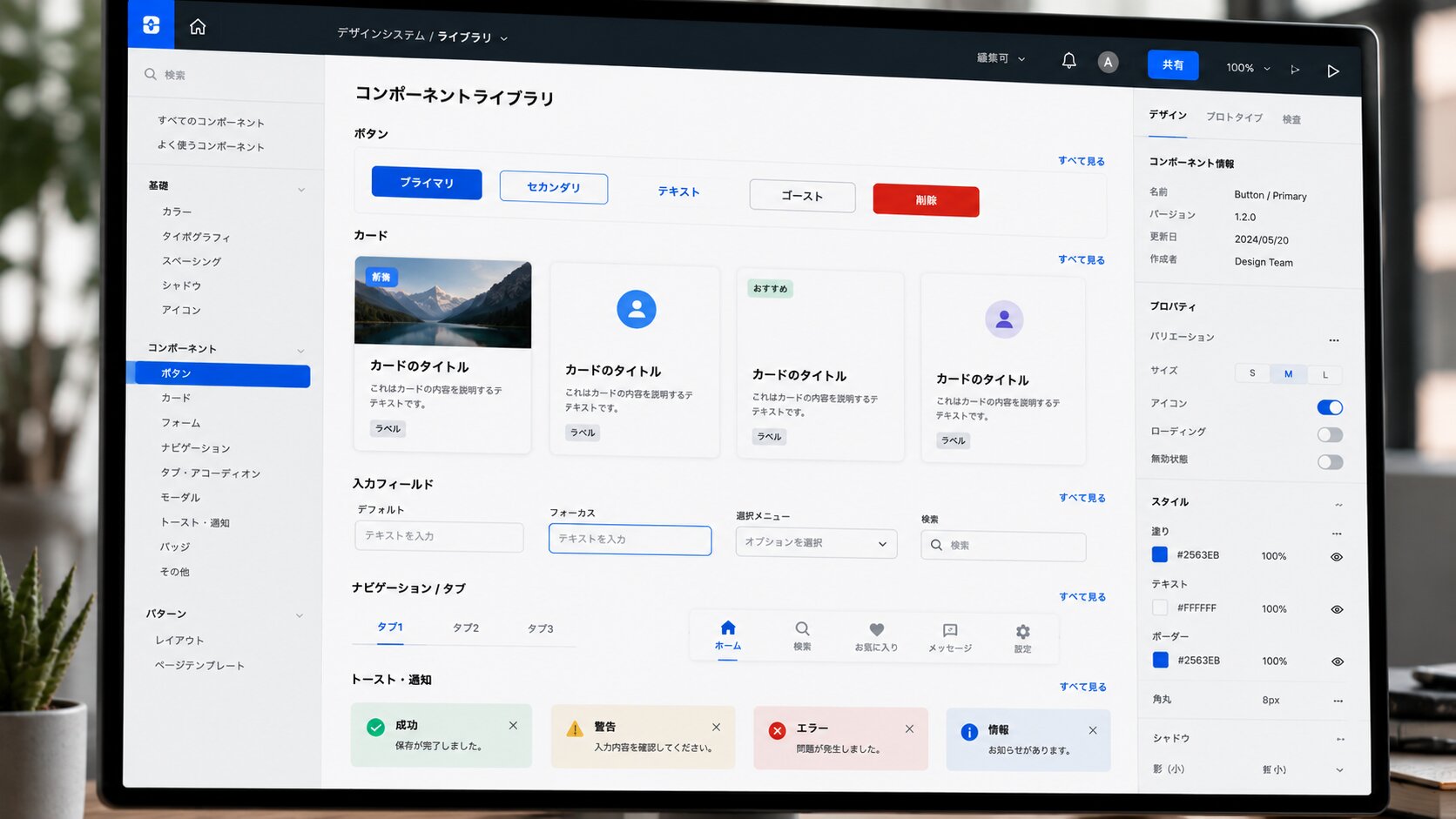Click プライマリ button
This screenshot has height=819, width=1456.
point(427,183)
